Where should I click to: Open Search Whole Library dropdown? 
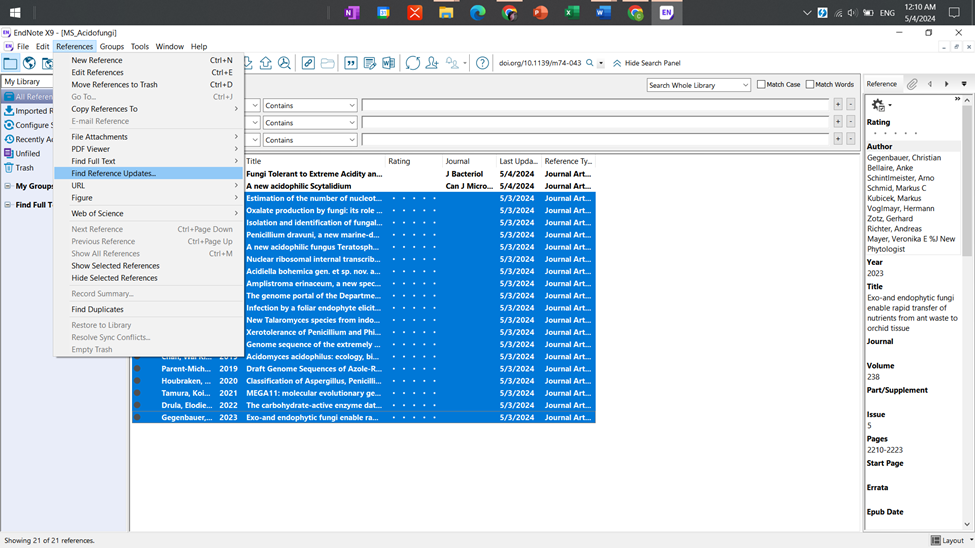tap(698, 85)
